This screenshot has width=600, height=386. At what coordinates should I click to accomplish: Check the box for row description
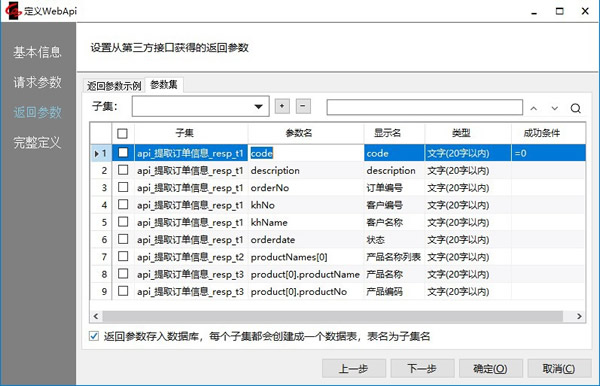click(123, 170)
